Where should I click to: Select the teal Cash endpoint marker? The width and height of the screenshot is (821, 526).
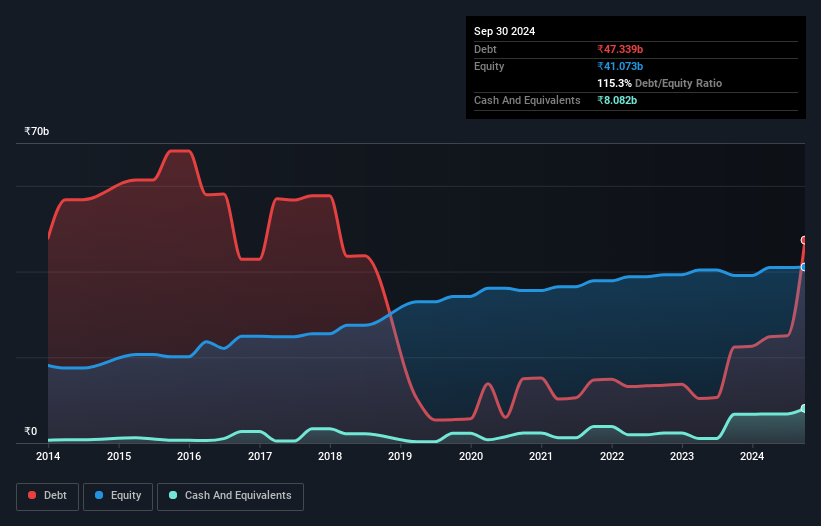coord(804,408)
